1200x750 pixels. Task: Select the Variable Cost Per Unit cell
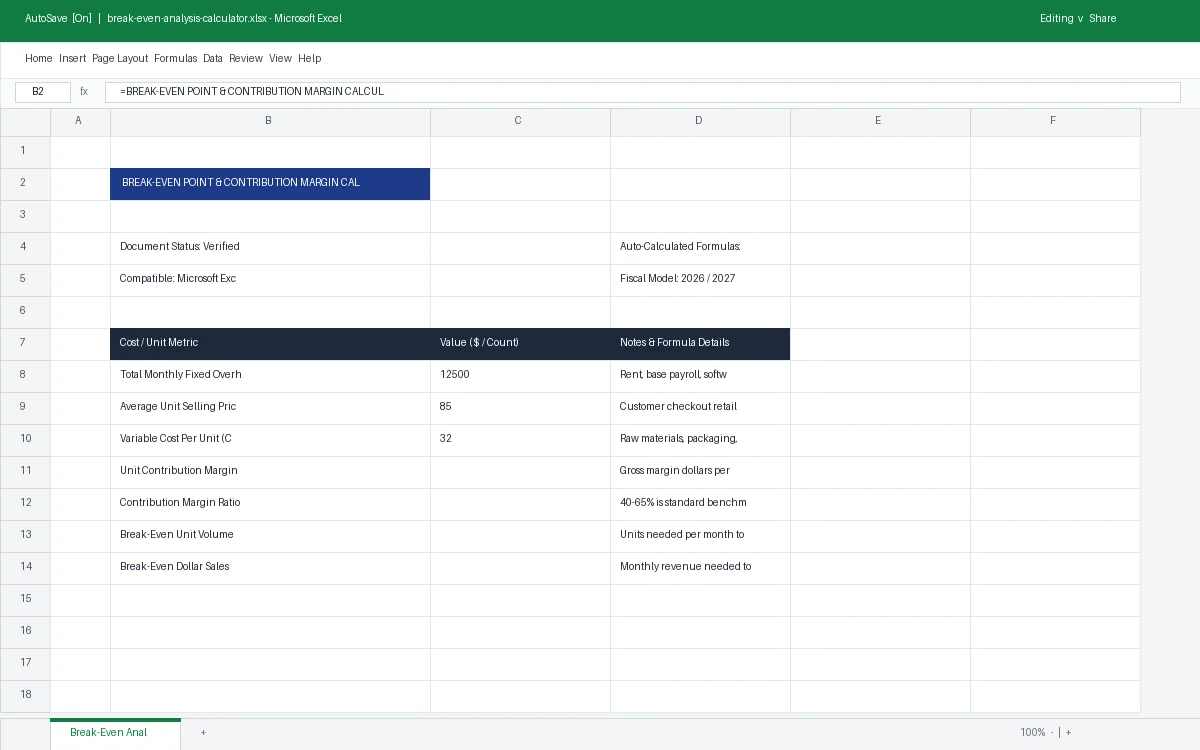pyautogui.click(x=270, y=439)
